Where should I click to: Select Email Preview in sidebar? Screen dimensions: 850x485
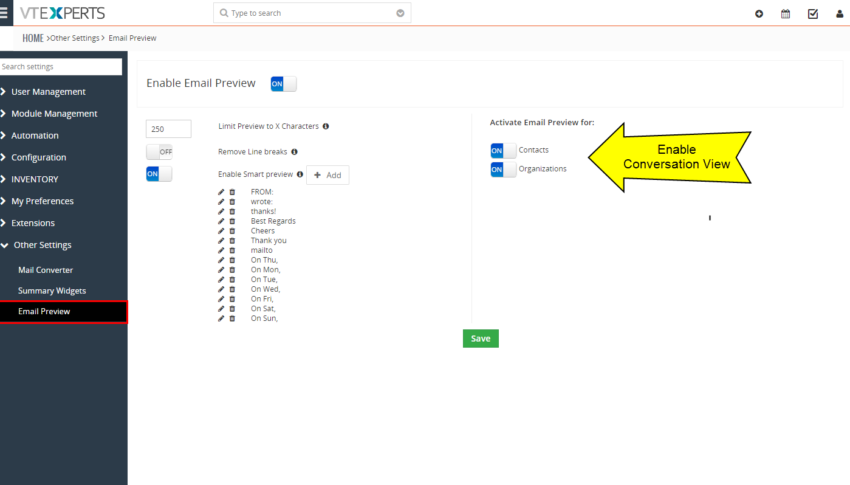click(63, 312)
